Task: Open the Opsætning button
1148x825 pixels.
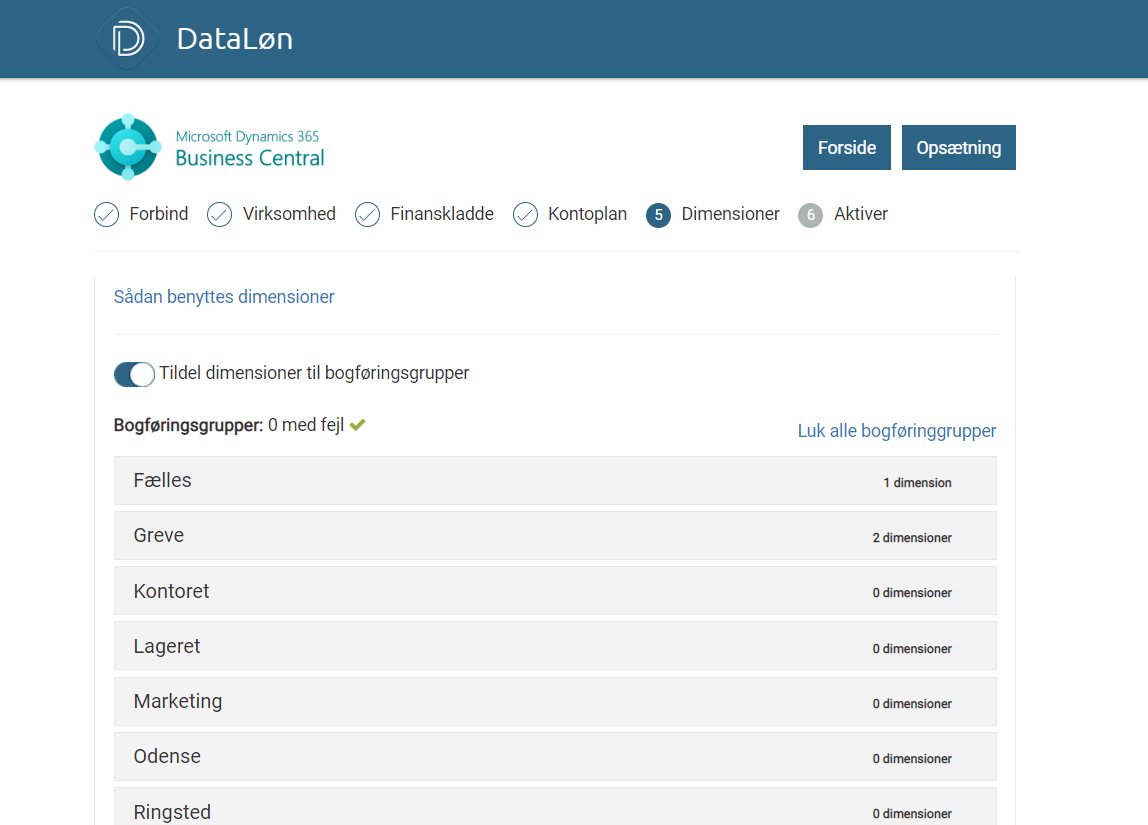Action: click(959, 147)
